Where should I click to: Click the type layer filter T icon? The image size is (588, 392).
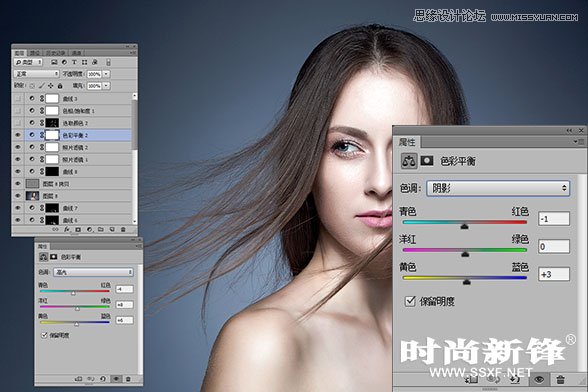pyautogui.click(x=74, y=62)
